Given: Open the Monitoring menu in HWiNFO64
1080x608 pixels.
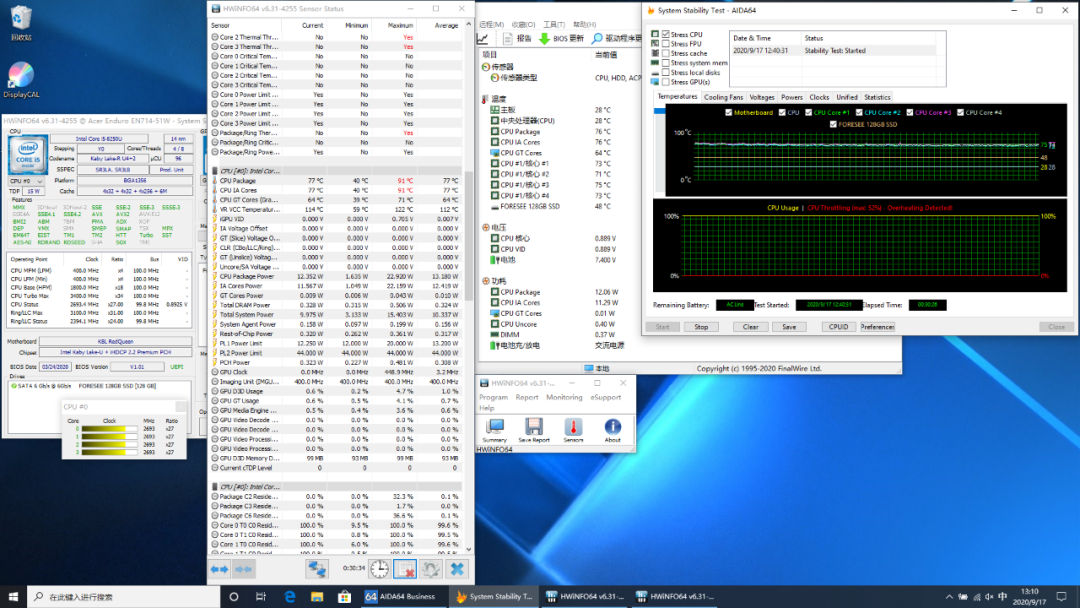Looking at the screenshot, I should click(564, 397).
